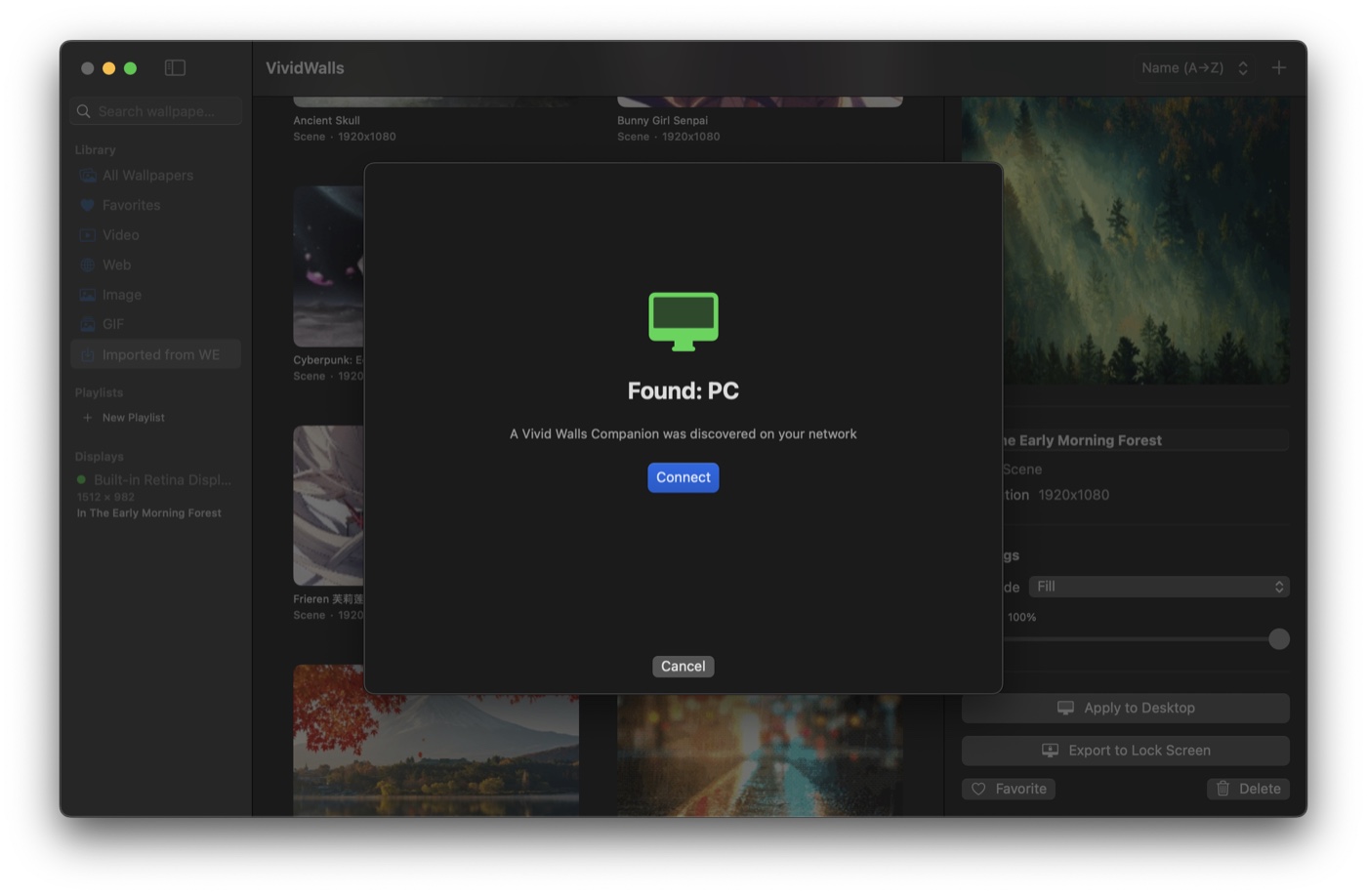The height and width of the screenshot is (896, 1367).
Task: Click the search magnifier icon
Action: tap(84, 111)
